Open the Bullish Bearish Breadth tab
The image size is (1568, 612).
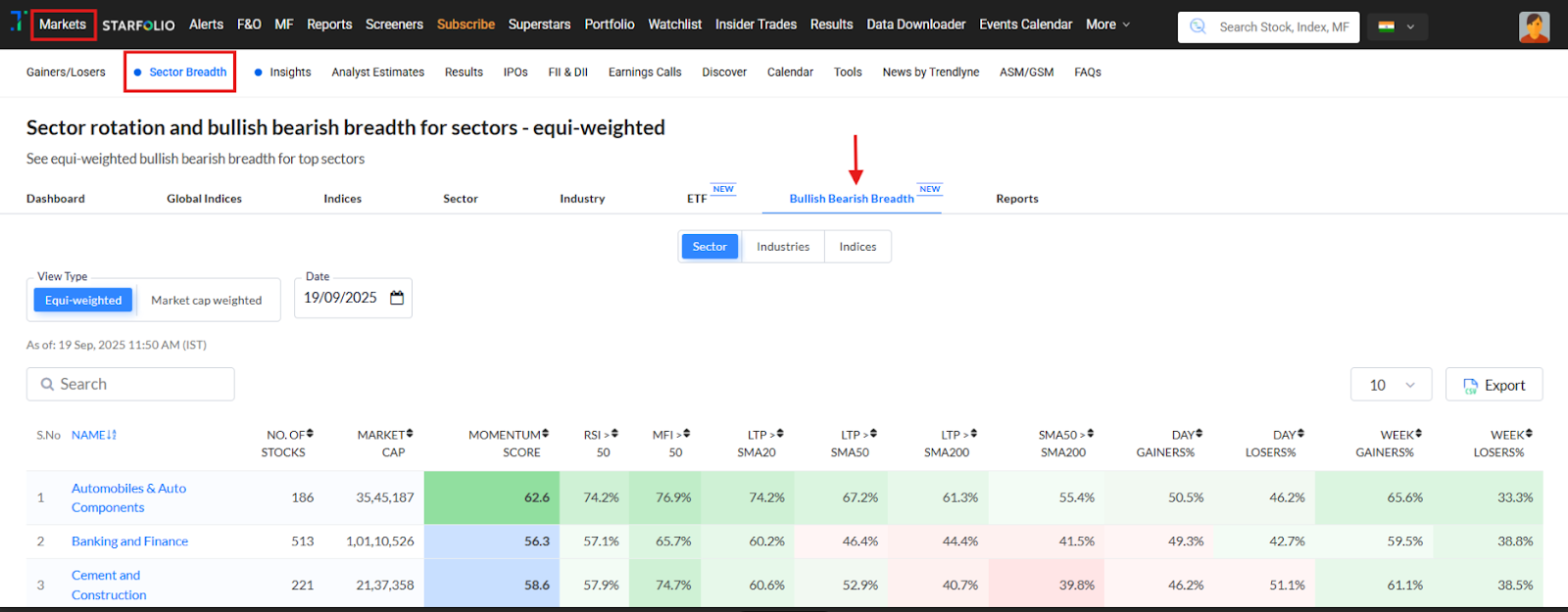click(x=852, y=199)
